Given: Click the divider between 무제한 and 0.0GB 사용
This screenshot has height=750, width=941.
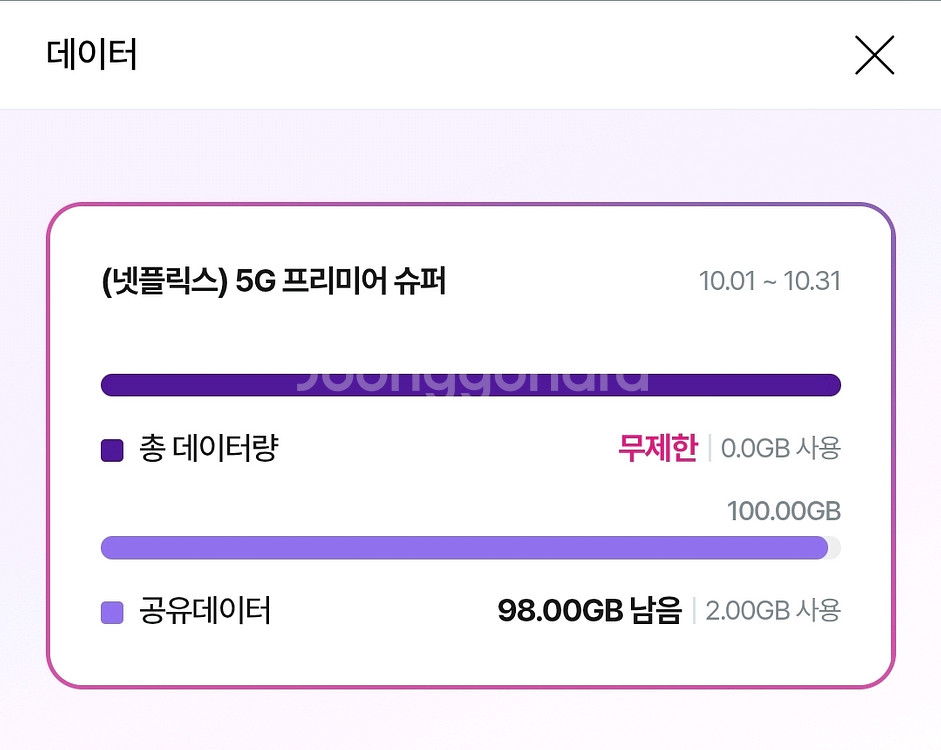Looking at the screenshot, I should [709, 449].
